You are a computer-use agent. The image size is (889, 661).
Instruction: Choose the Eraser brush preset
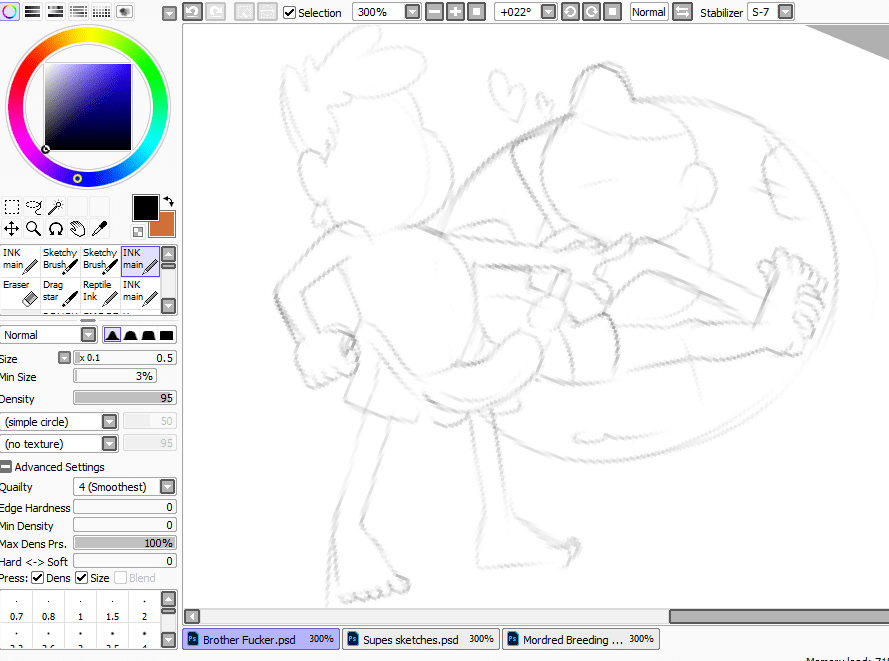pos(19,291)
